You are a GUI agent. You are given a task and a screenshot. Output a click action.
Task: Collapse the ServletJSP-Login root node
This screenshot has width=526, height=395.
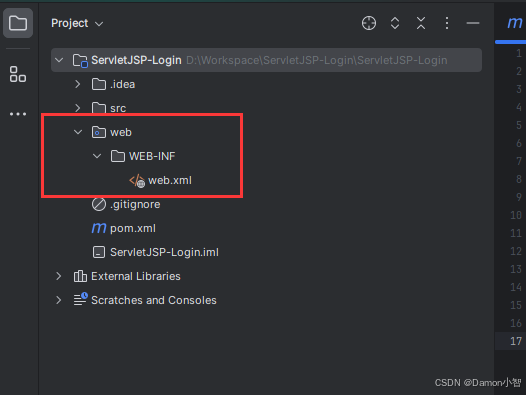(59, 60)
